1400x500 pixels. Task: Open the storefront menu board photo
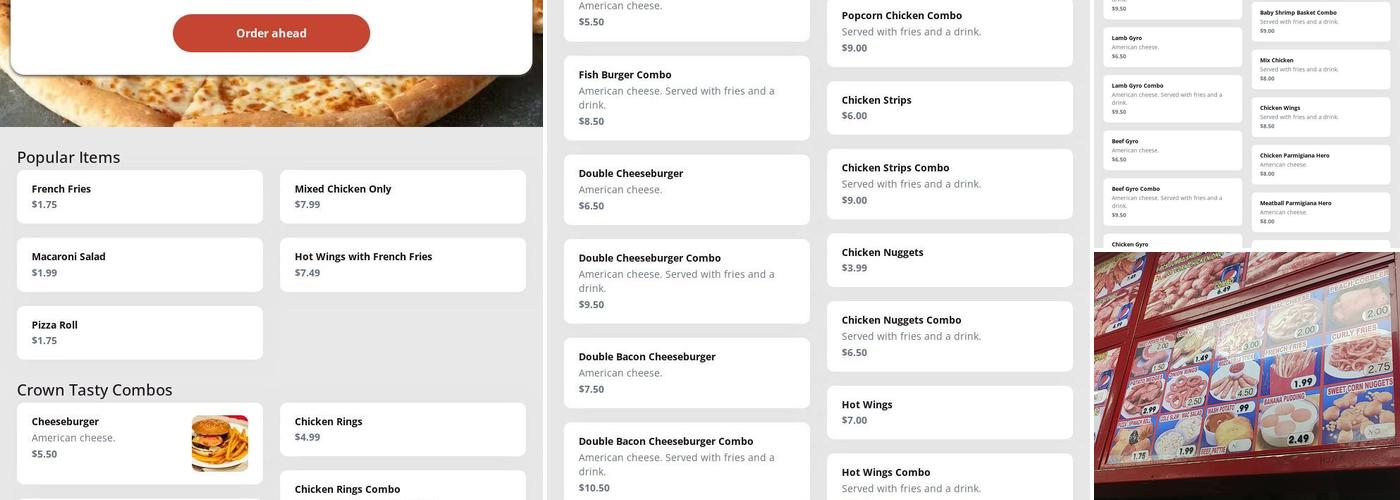1246,375
